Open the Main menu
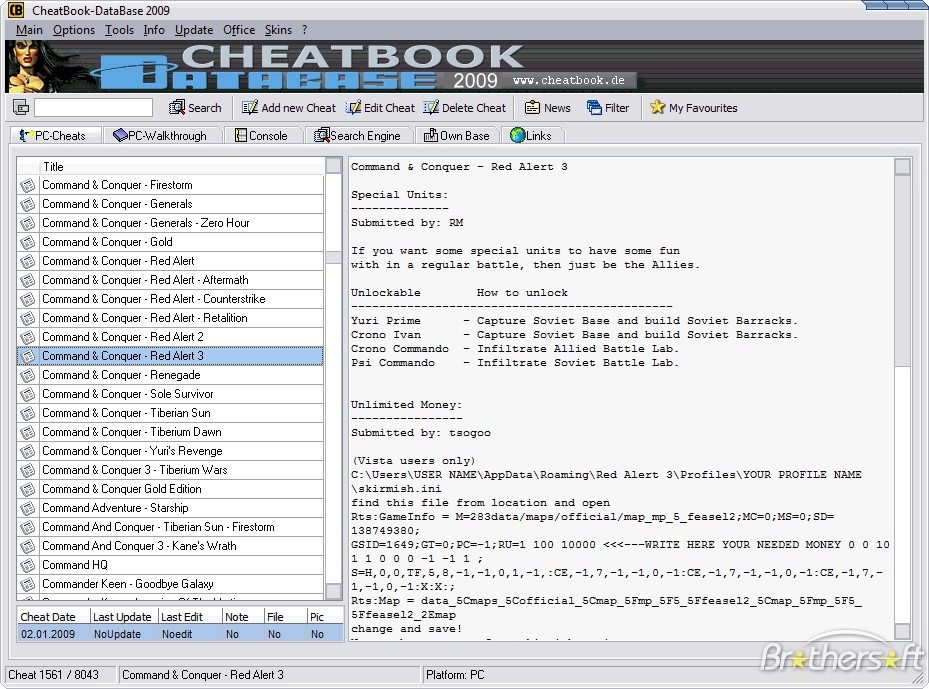 [x=29, y=30]
